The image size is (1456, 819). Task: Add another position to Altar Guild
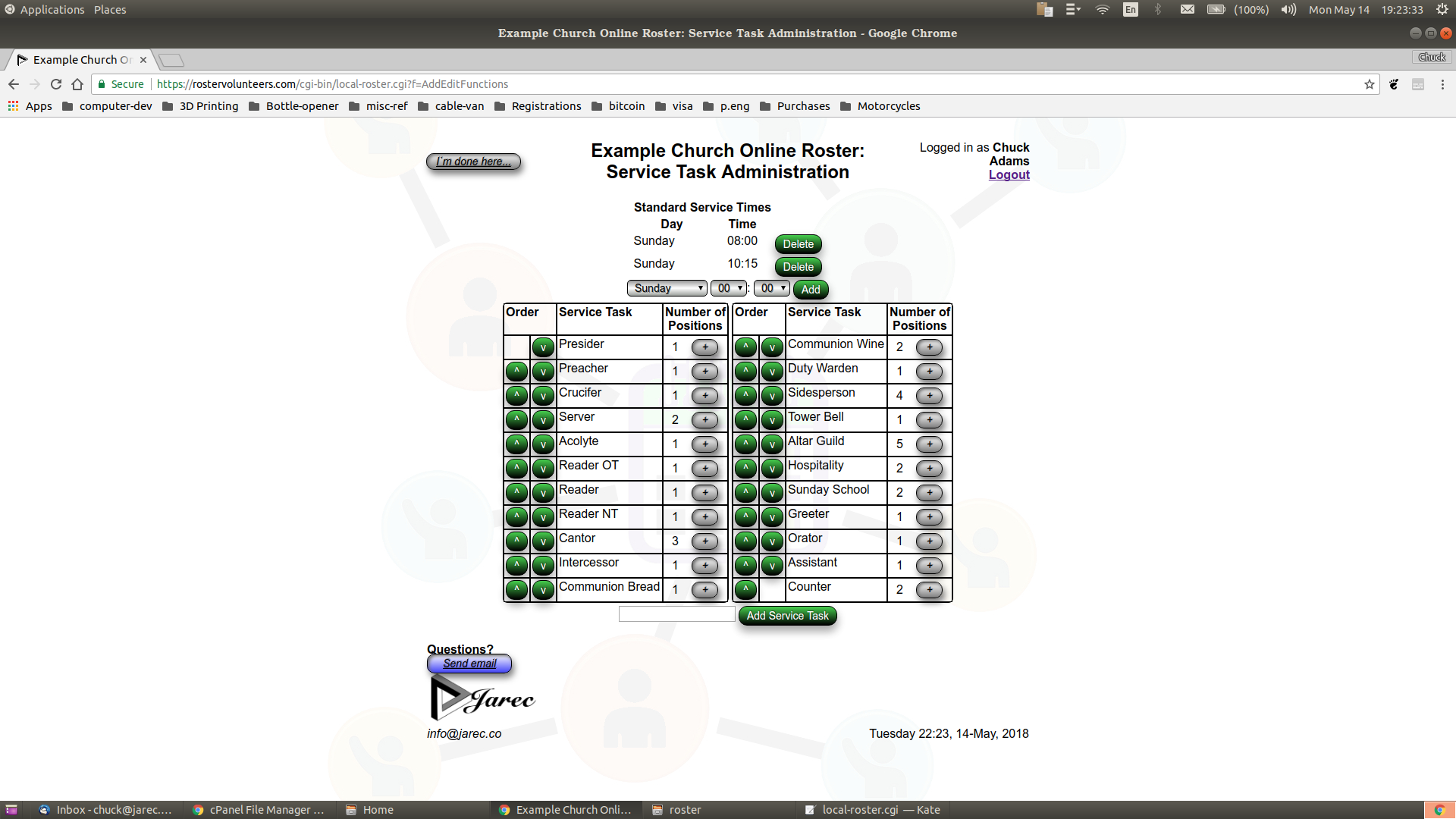[x=930, y=444]
